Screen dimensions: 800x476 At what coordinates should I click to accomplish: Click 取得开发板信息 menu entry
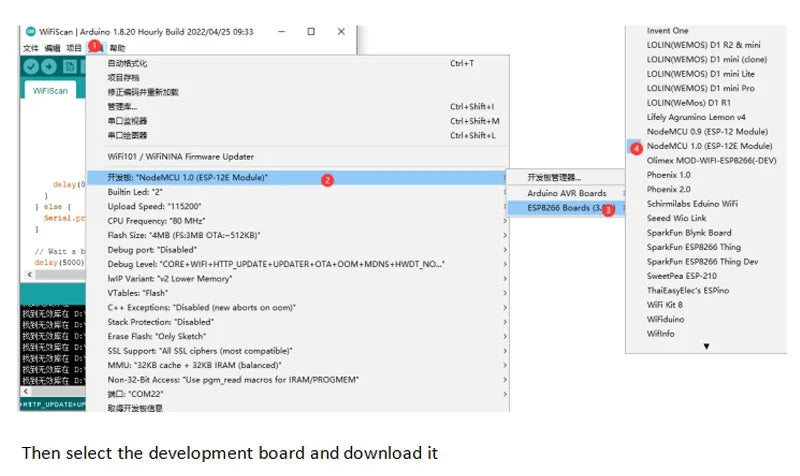pyautogui.click(x=297, y=408)
